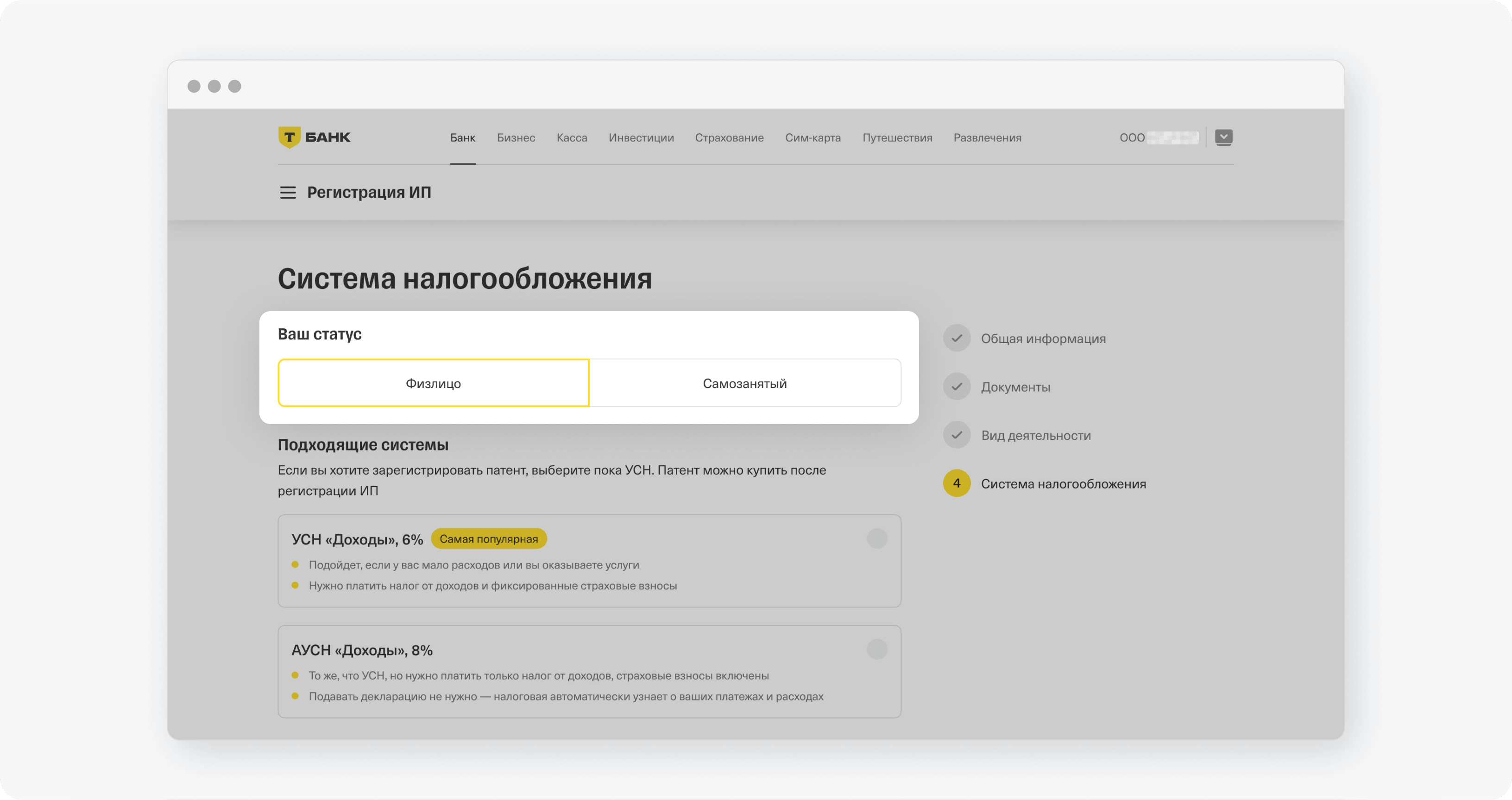Expand the account dropdown next to ООО
Screen dimensions: 1512x800
pyautogui.click(x=1223, y=137)
